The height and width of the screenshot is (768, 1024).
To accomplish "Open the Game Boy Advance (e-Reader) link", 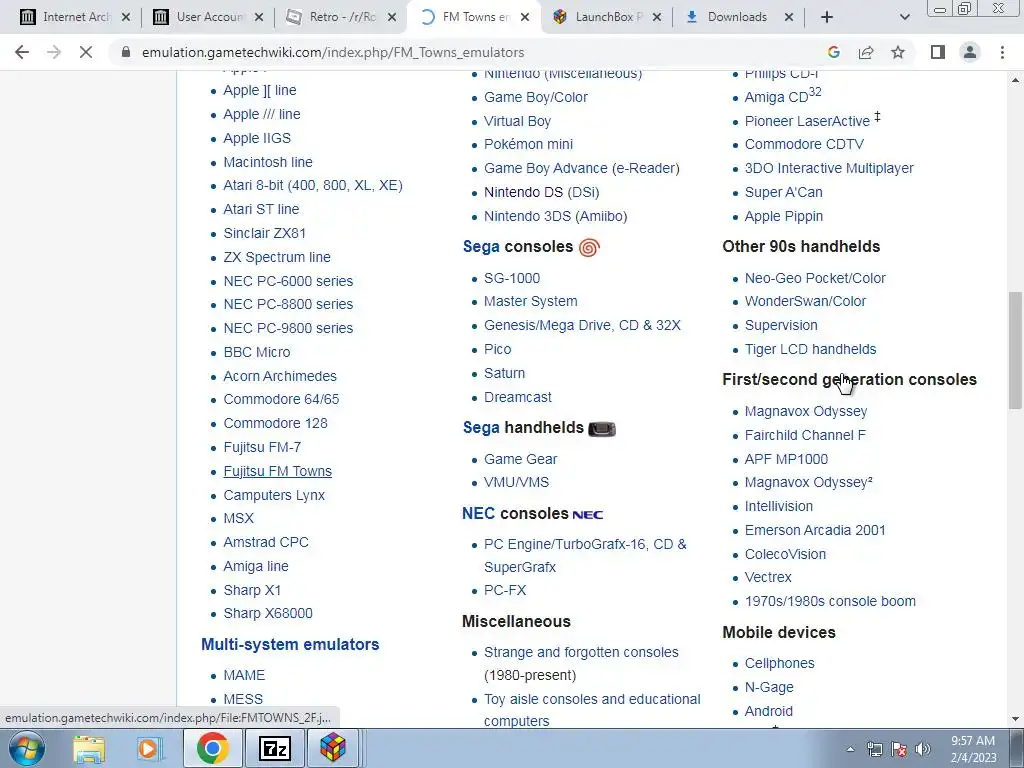I will click(581, 168).
